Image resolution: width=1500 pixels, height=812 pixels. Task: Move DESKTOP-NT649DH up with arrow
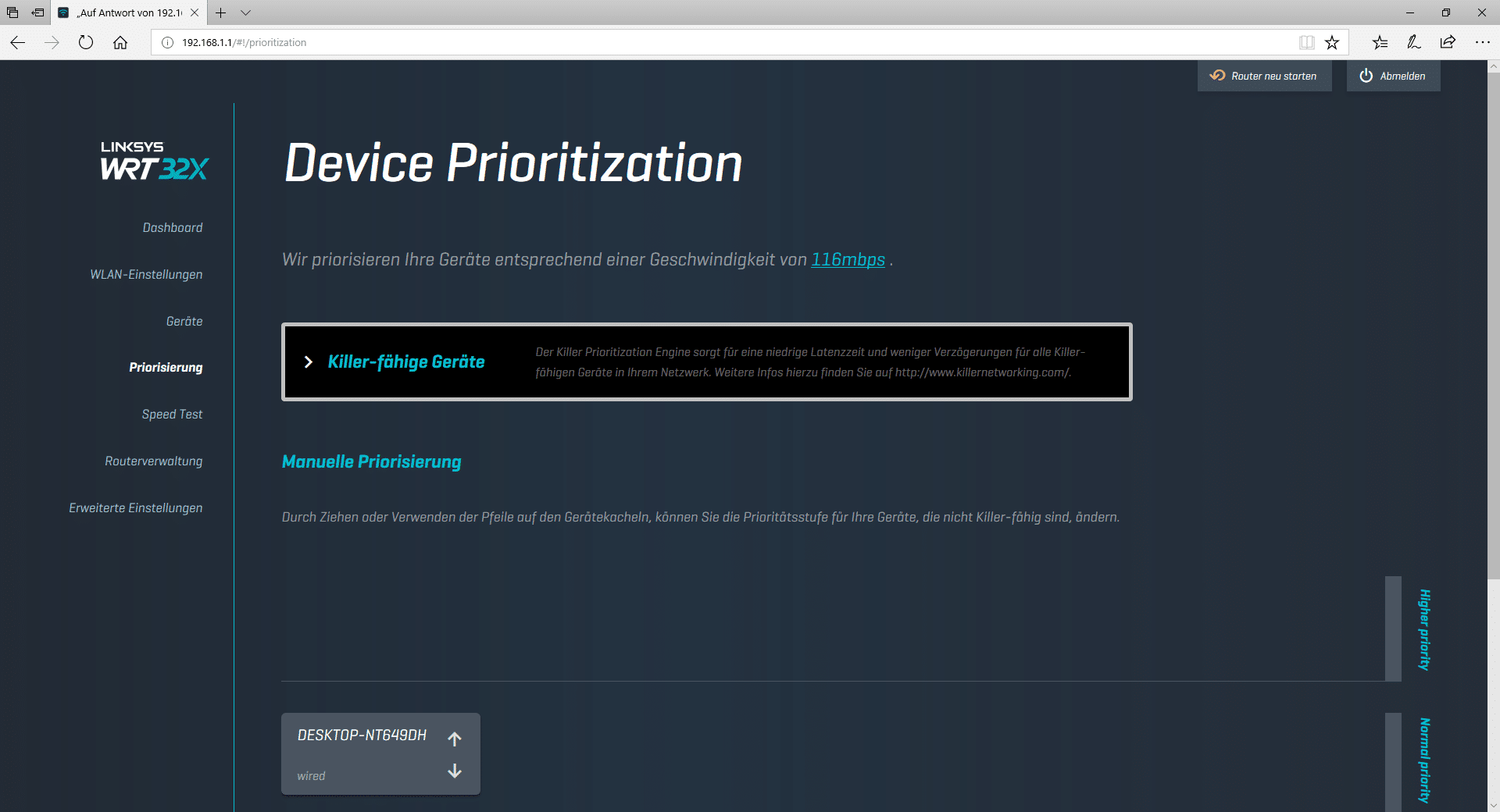455,739
